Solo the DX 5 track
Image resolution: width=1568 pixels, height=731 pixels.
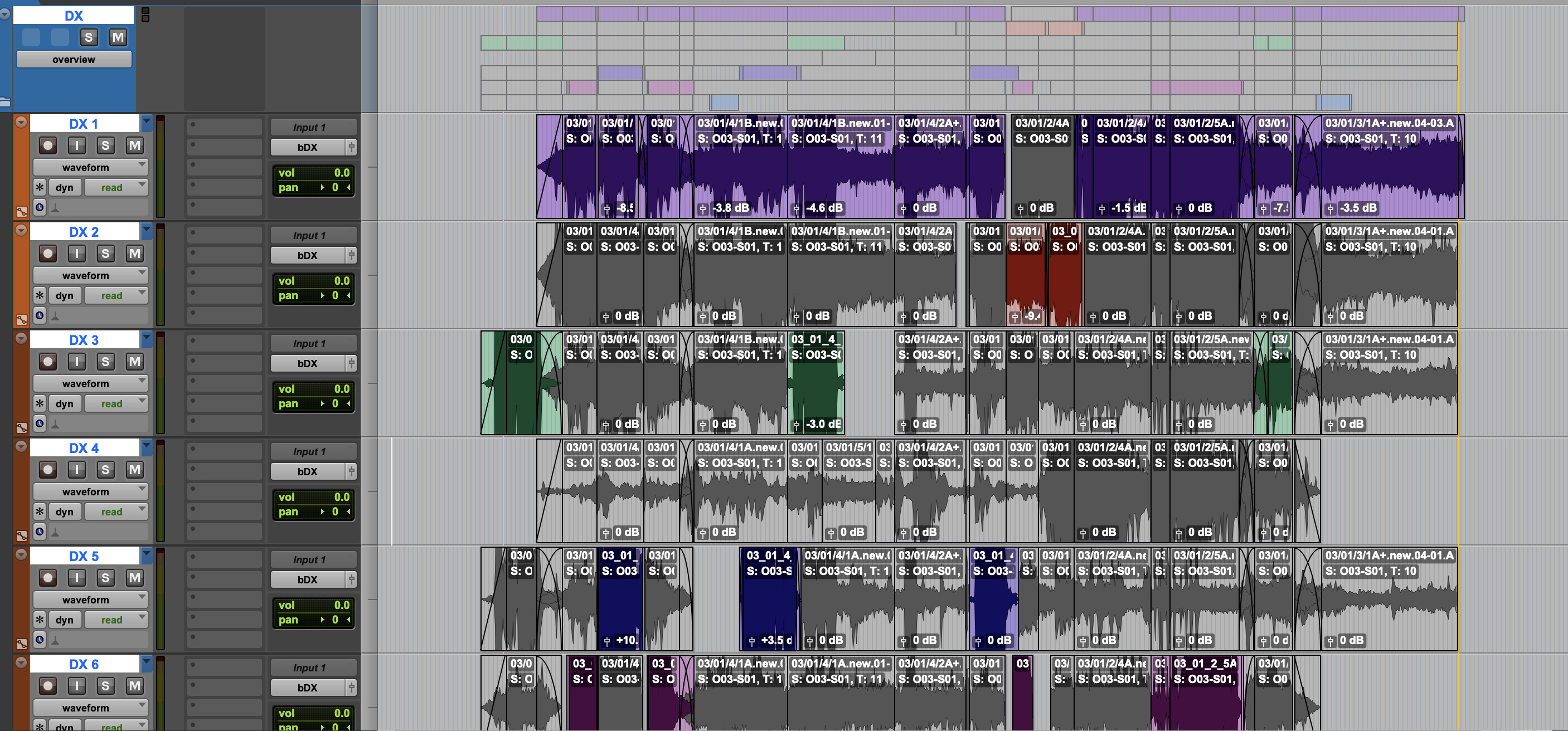coord(105,578)
